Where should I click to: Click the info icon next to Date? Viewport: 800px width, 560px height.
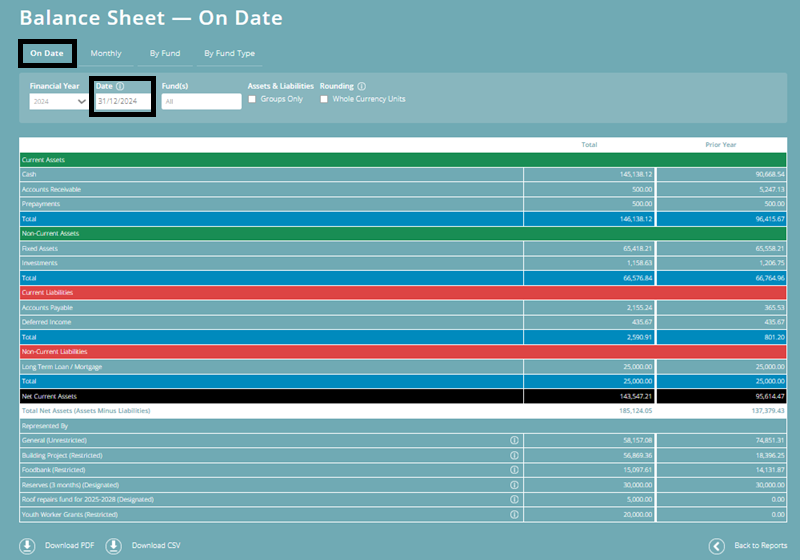click(x=120, y=86)
